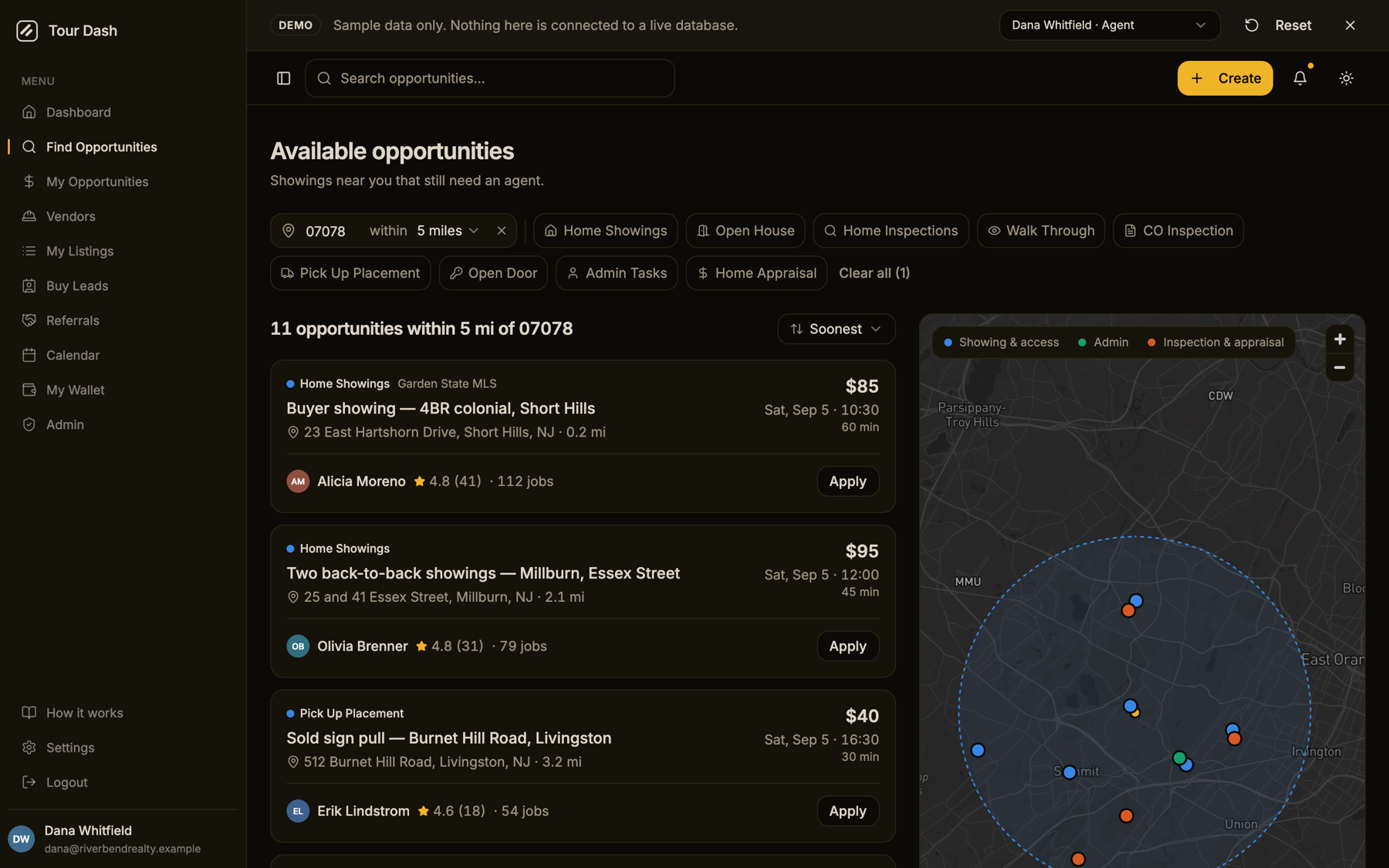1389x868 pixels.
Task: Click the Showing & access legend swatch
Action: [x=948, y=343]
